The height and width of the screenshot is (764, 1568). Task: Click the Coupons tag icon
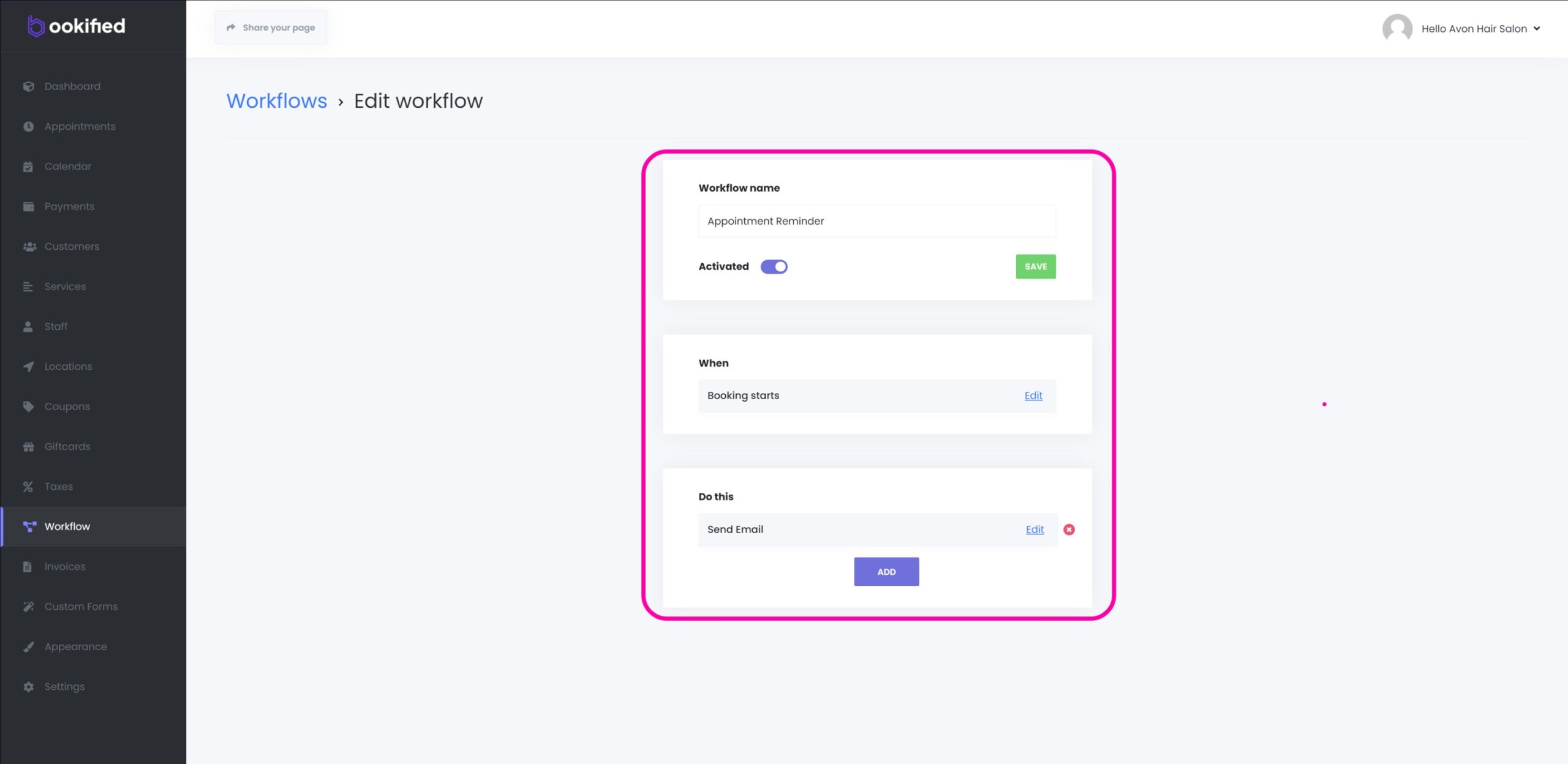[28, 406]
